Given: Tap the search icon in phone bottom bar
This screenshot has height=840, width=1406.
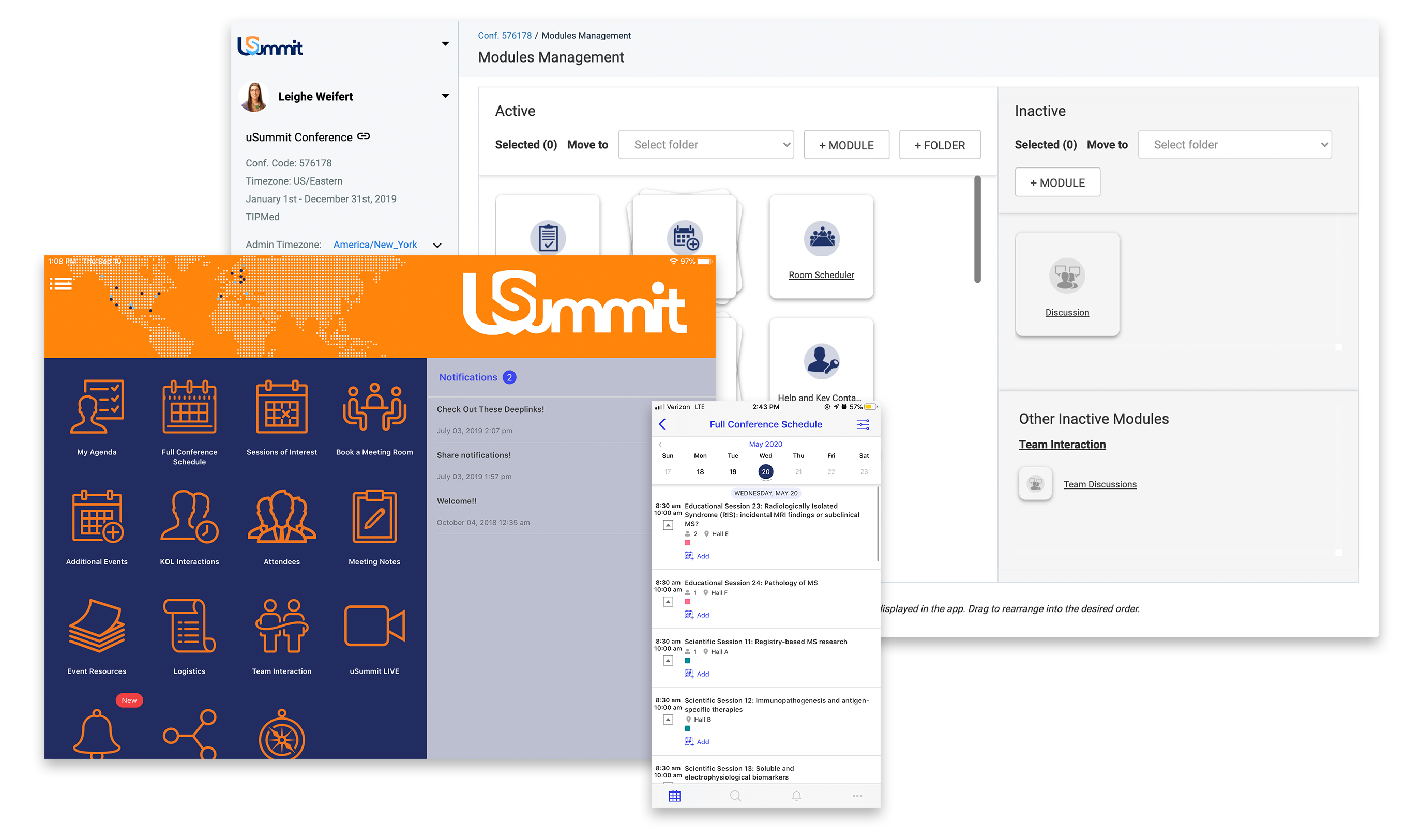Looking at the screenshot, I should click(x=735, y=796).
